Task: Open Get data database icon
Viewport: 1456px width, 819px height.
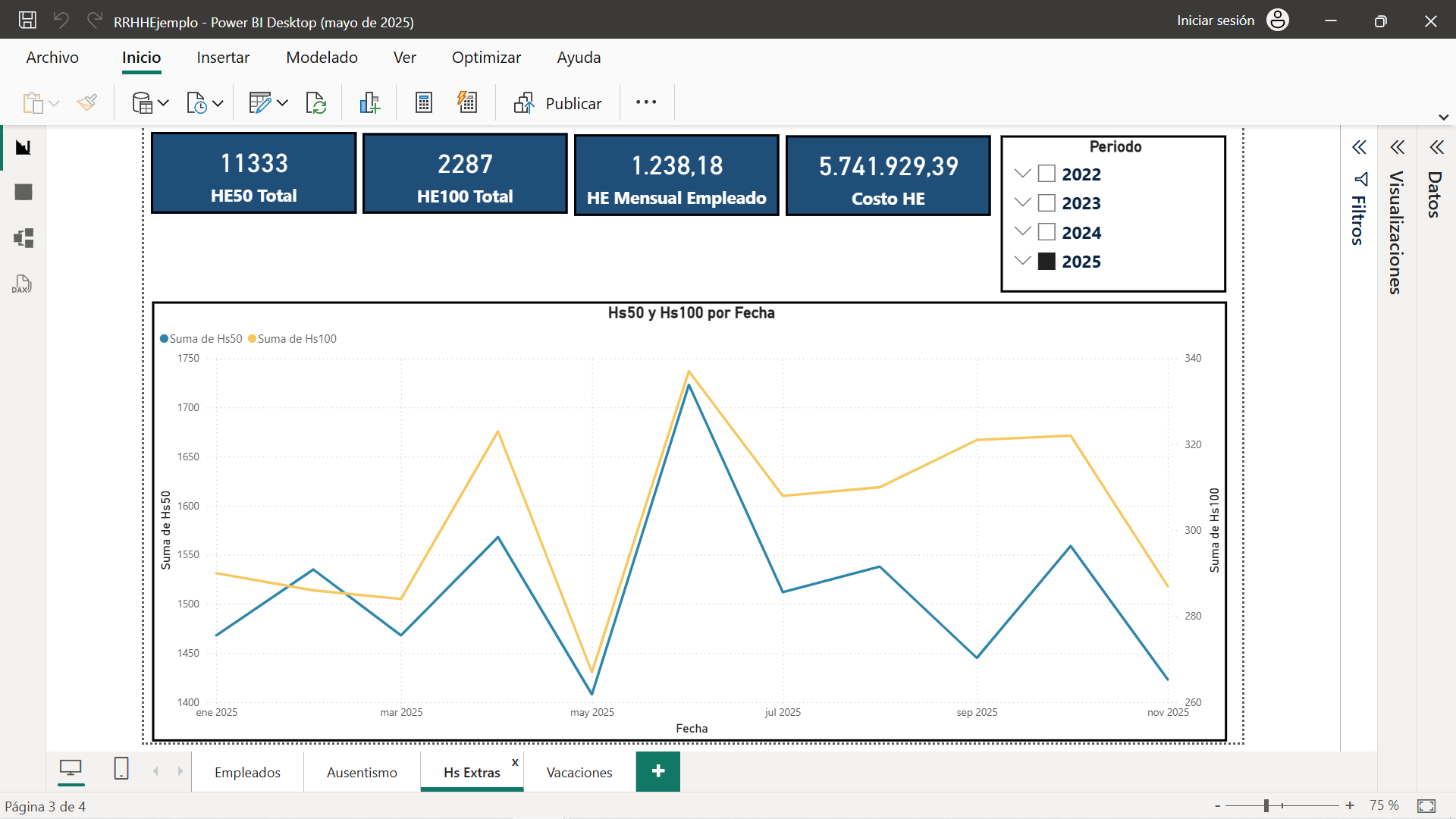Action: [x=142, y=102]
